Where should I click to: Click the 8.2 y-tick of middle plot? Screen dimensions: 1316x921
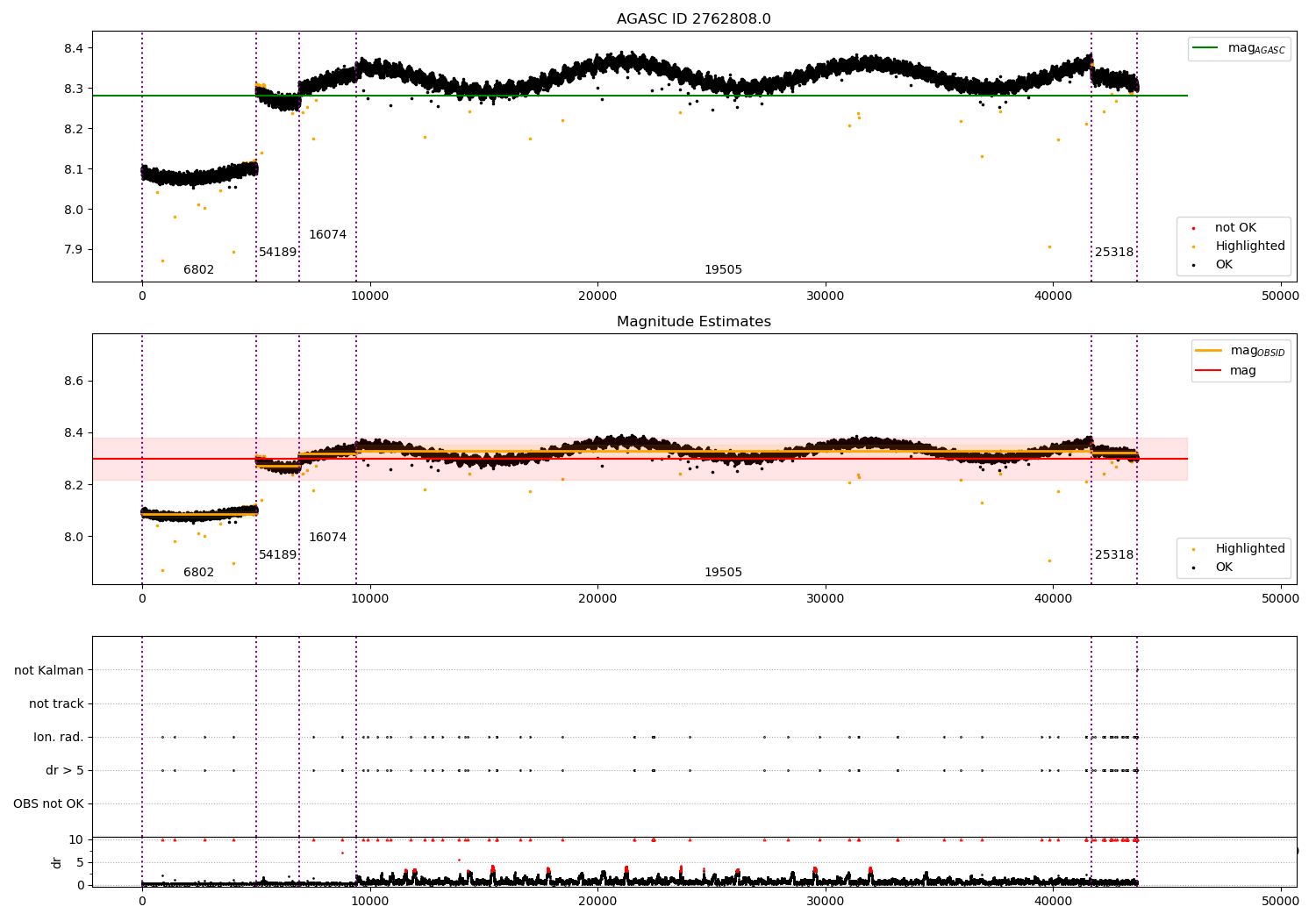(74, 485)
